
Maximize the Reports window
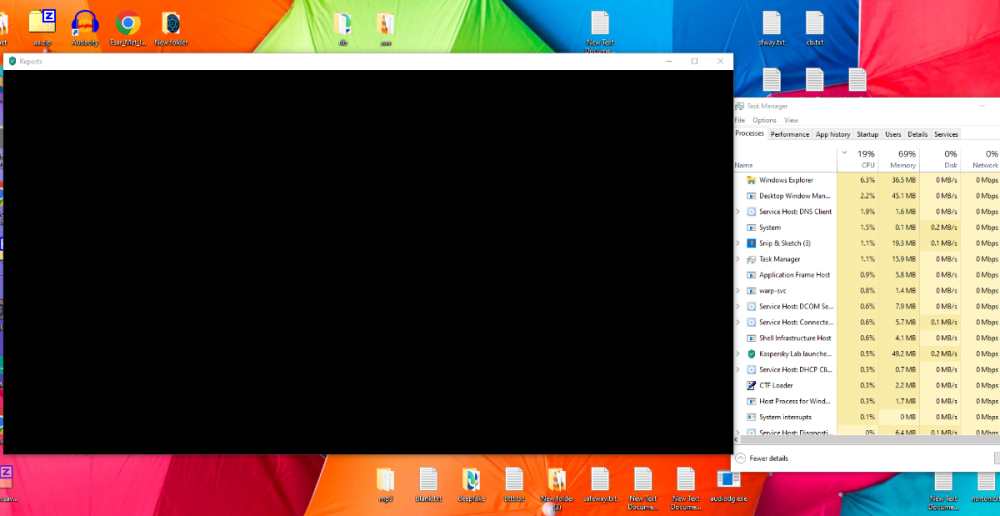coord(695,61)
